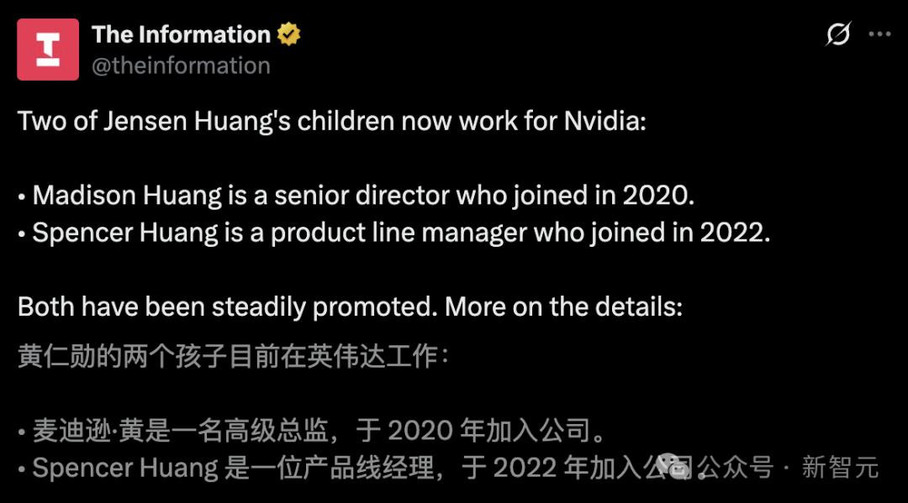
Task: Click the translated line beginning 黄仁勋的两个孩子
Action: click(x=233, y=356)
